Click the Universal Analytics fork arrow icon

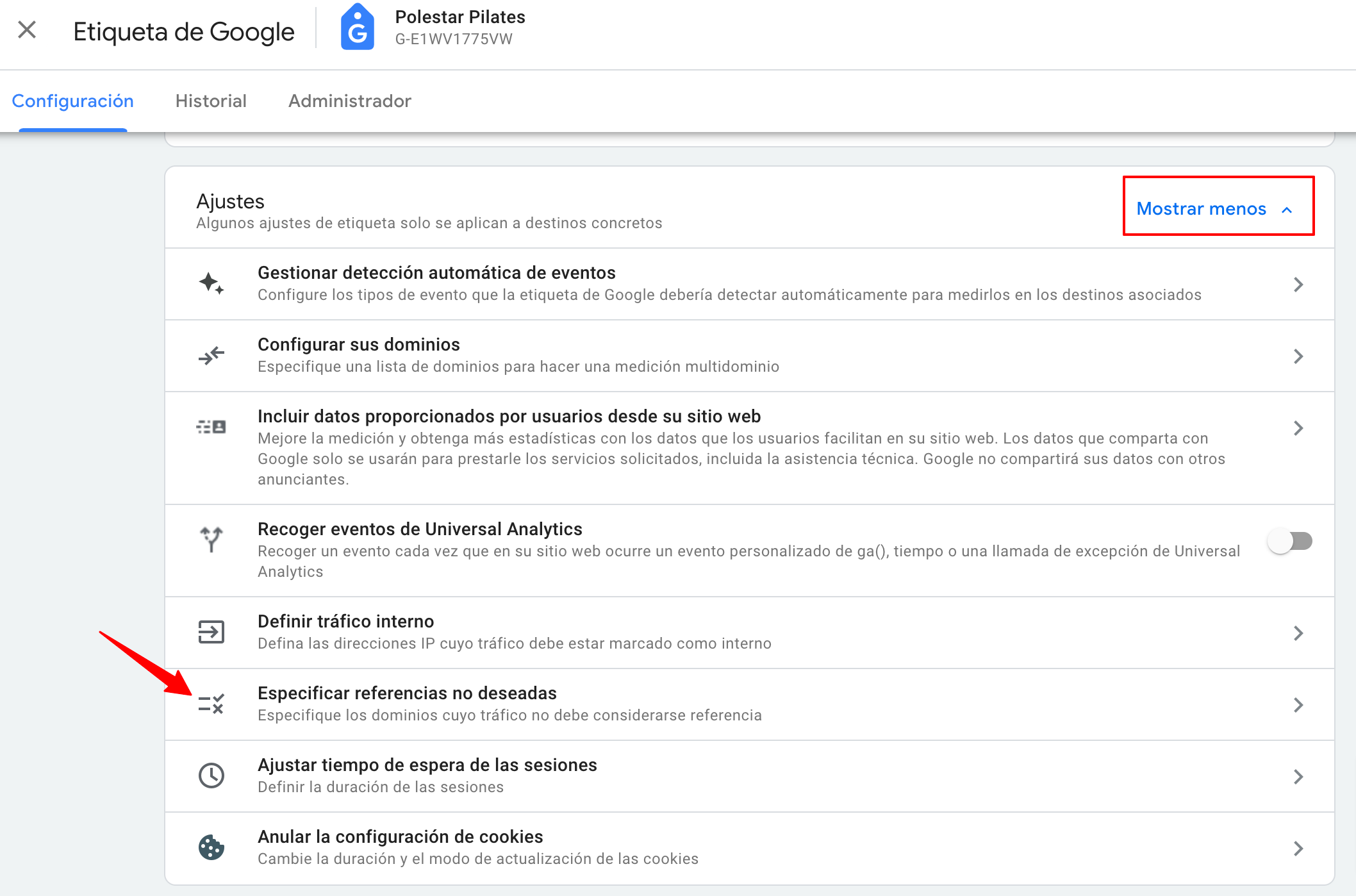tap(211, 540)
